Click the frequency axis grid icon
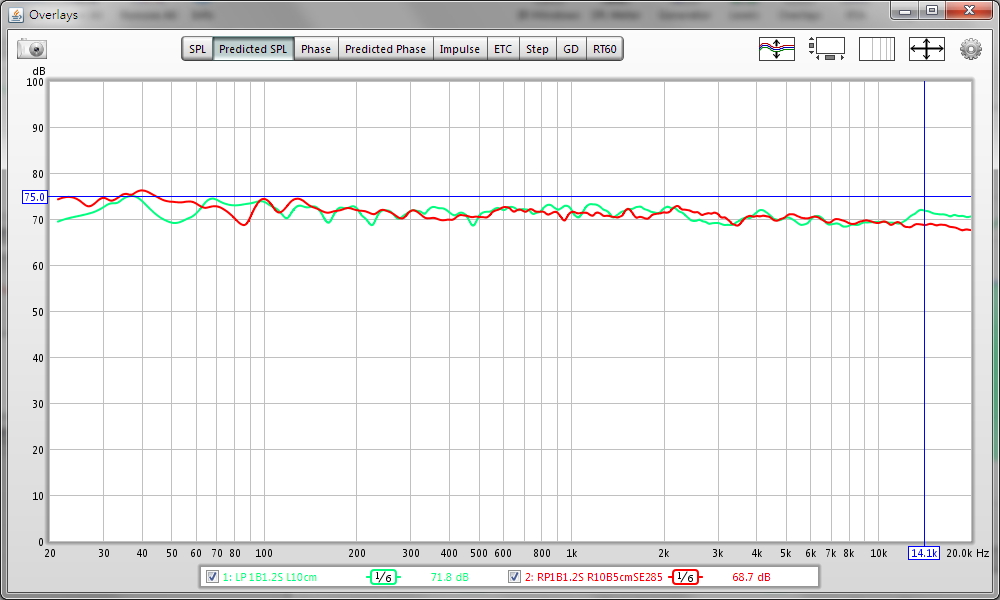This screenshot has width=1000, height=600. click(x=877, y=49)
